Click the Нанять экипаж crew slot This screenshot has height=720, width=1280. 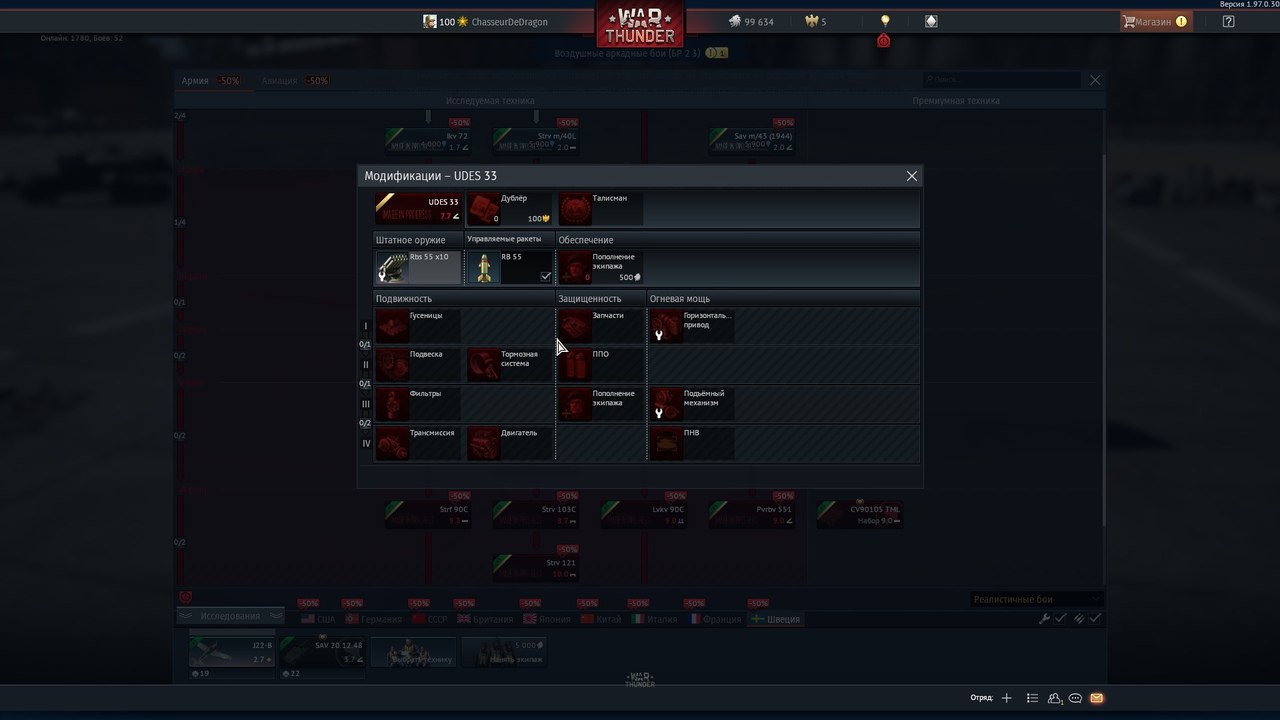(502, 652)
